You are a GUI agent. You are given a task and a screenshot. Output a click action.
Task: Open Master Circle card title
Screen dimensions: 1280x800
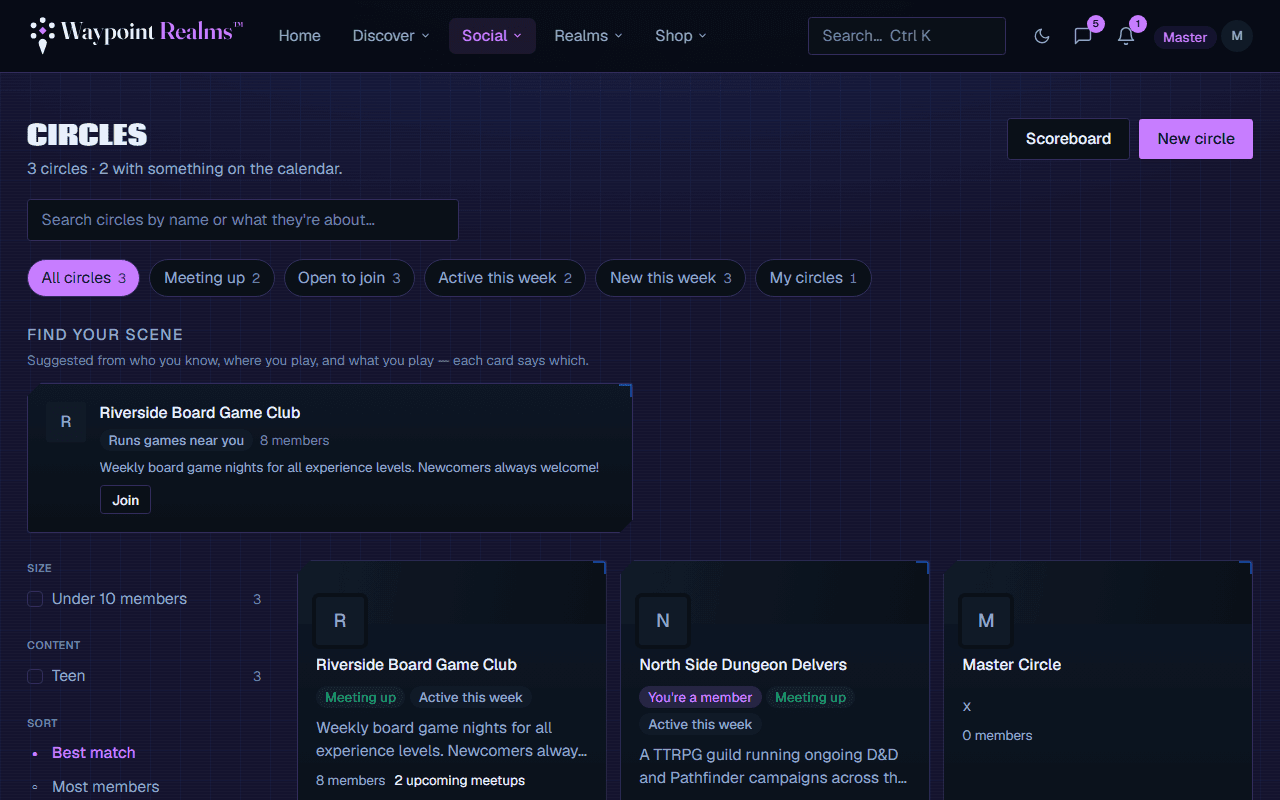tap(1011, 665)
